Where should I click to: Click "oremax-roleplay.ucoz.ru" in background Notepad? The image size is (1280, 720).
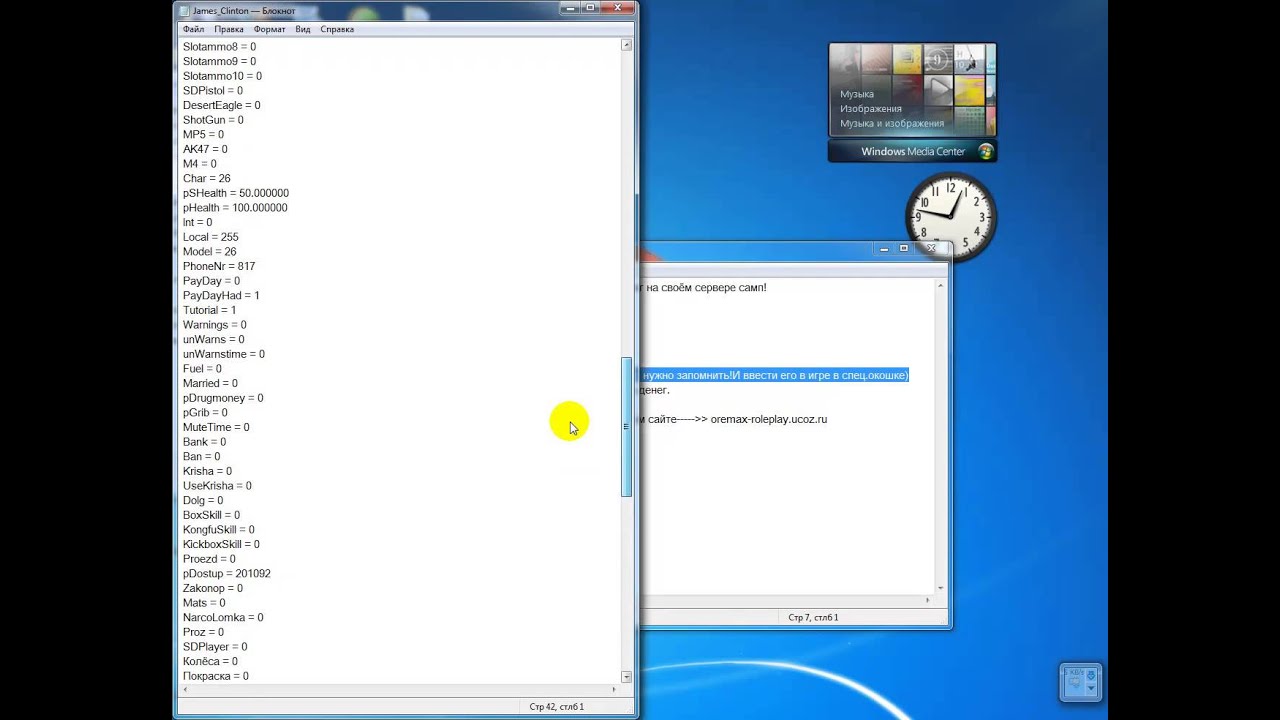click(769, 420)
